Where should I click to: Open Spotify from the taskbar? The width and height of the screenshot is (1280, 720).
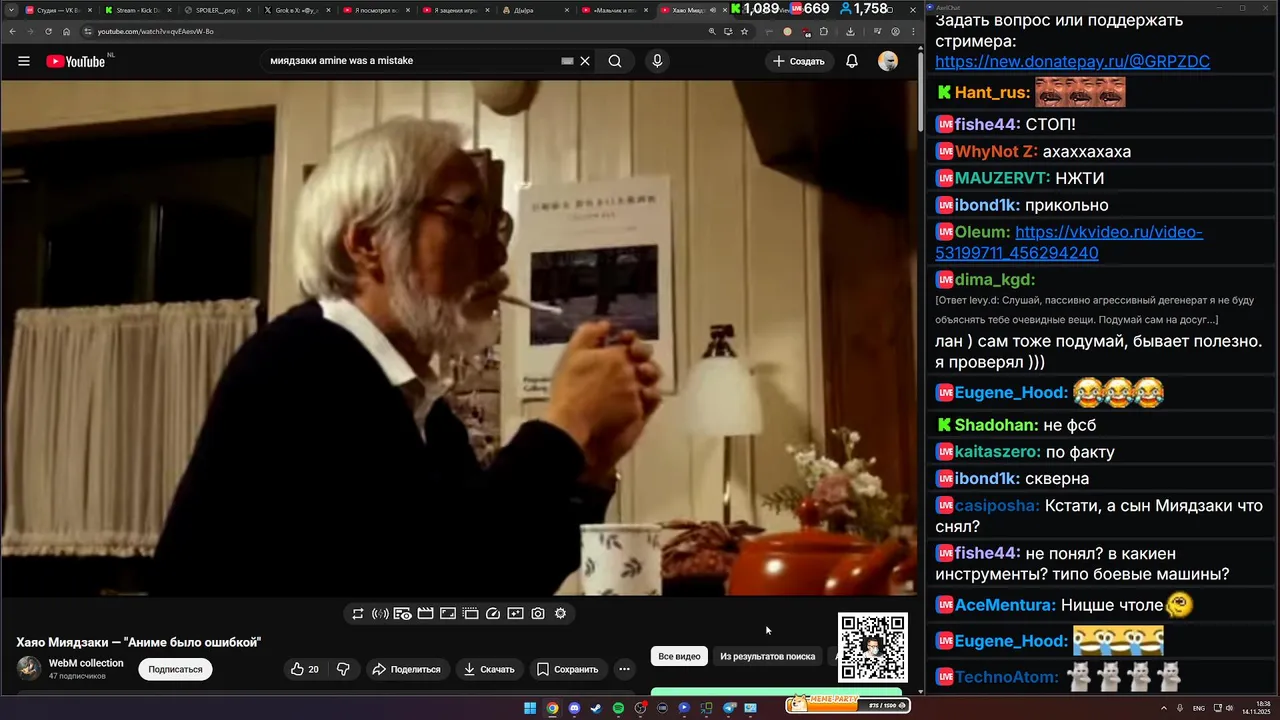click(x=618, y=708)
